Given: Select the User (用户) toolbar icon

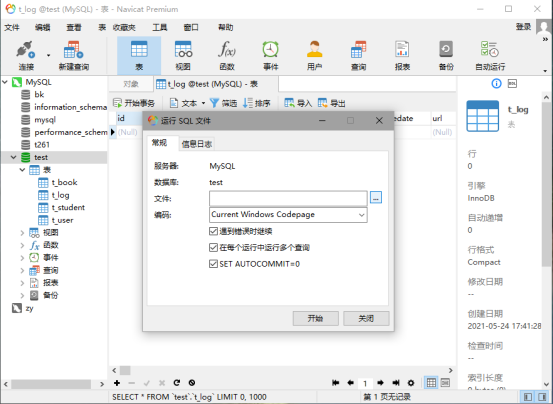Looking at the screenshot, I should point(314,56).
